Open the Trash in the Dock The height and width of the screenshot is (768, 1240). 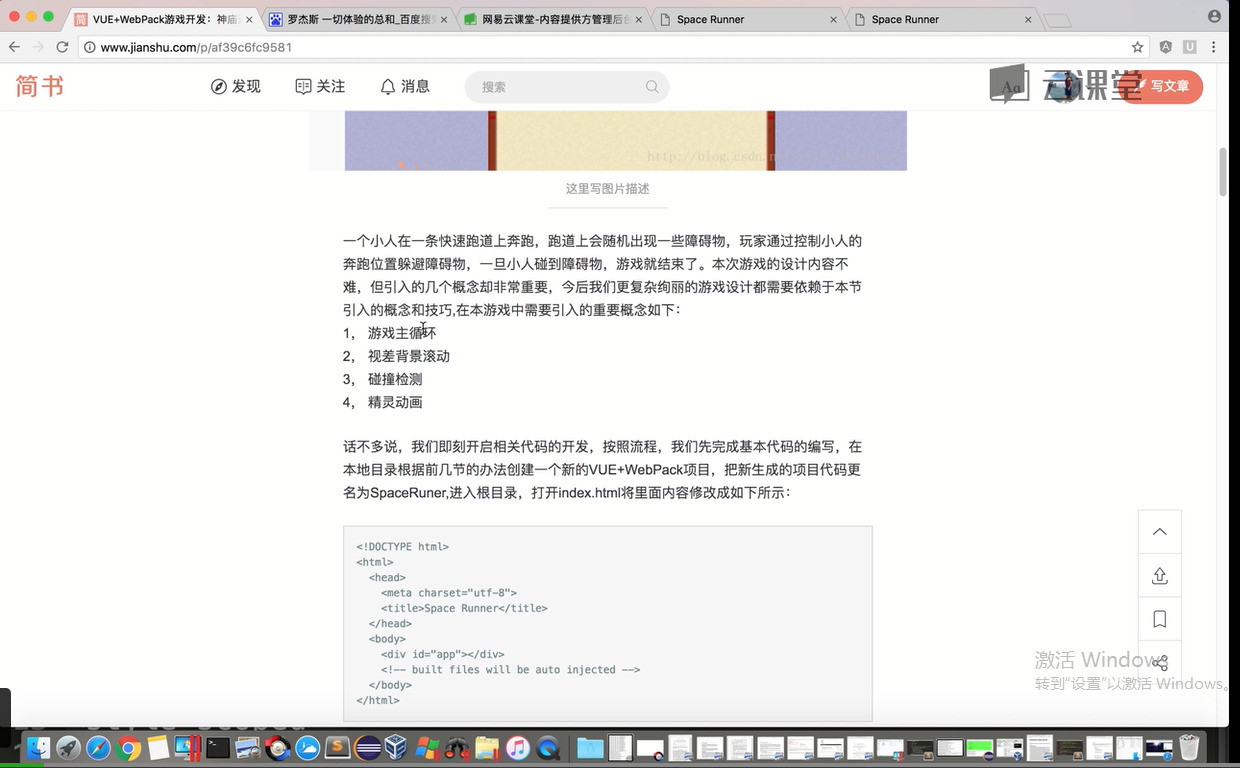1189,748
